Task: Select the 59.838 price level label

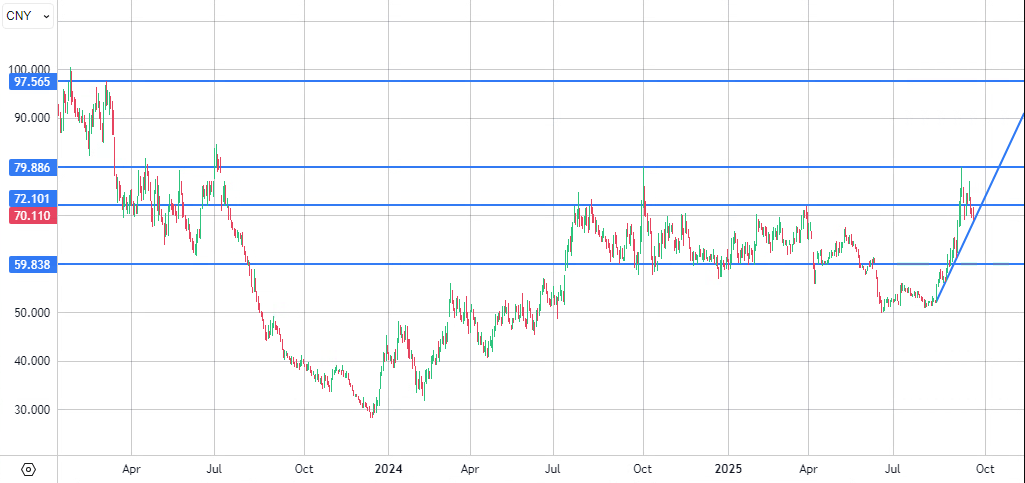Action: pyautogui.click(x=32, y=265)
